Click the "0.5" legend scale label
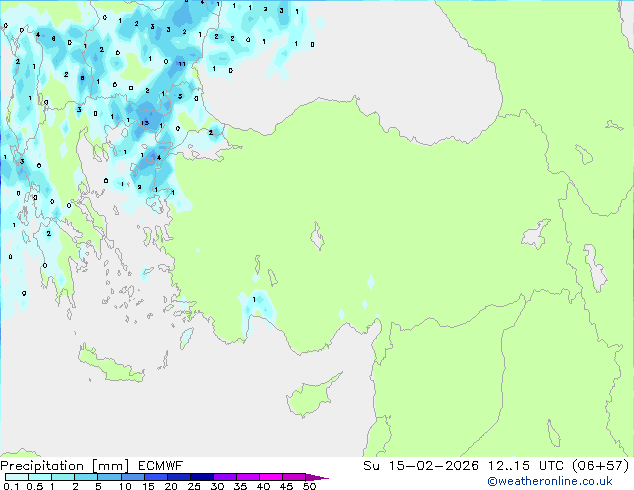The width and height of the screenshot is (634, 490). pos(35,486)
